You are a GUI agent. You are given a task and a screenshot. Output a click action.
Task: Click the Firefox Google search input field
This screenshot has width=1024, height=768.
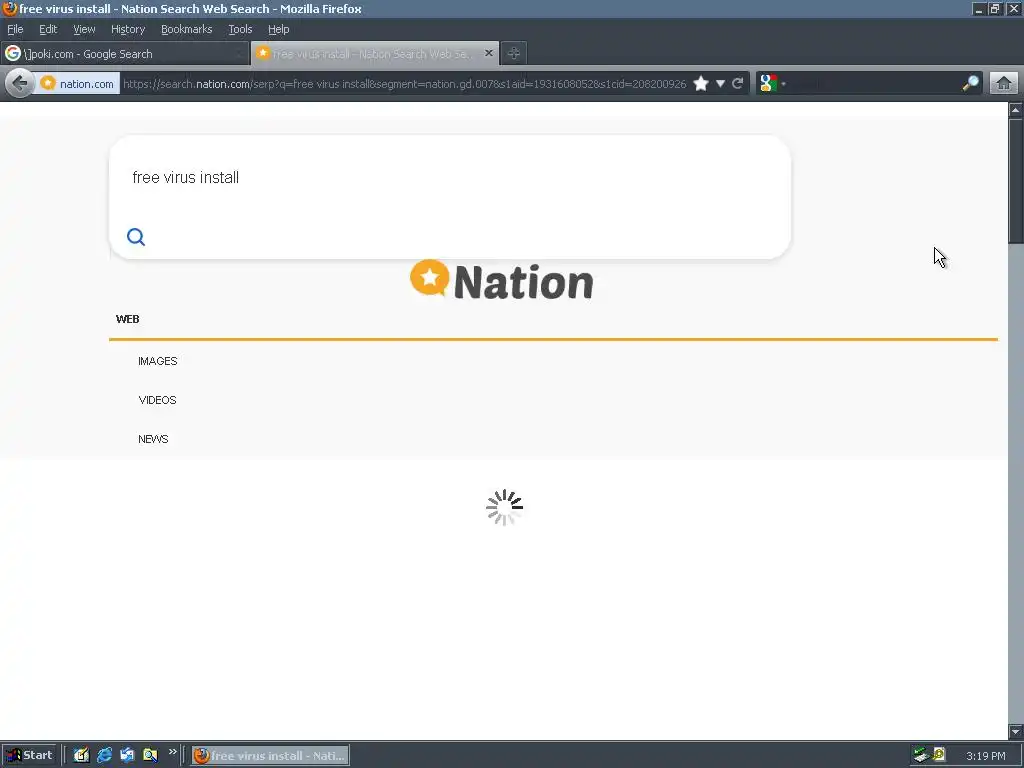pos(875,84)
